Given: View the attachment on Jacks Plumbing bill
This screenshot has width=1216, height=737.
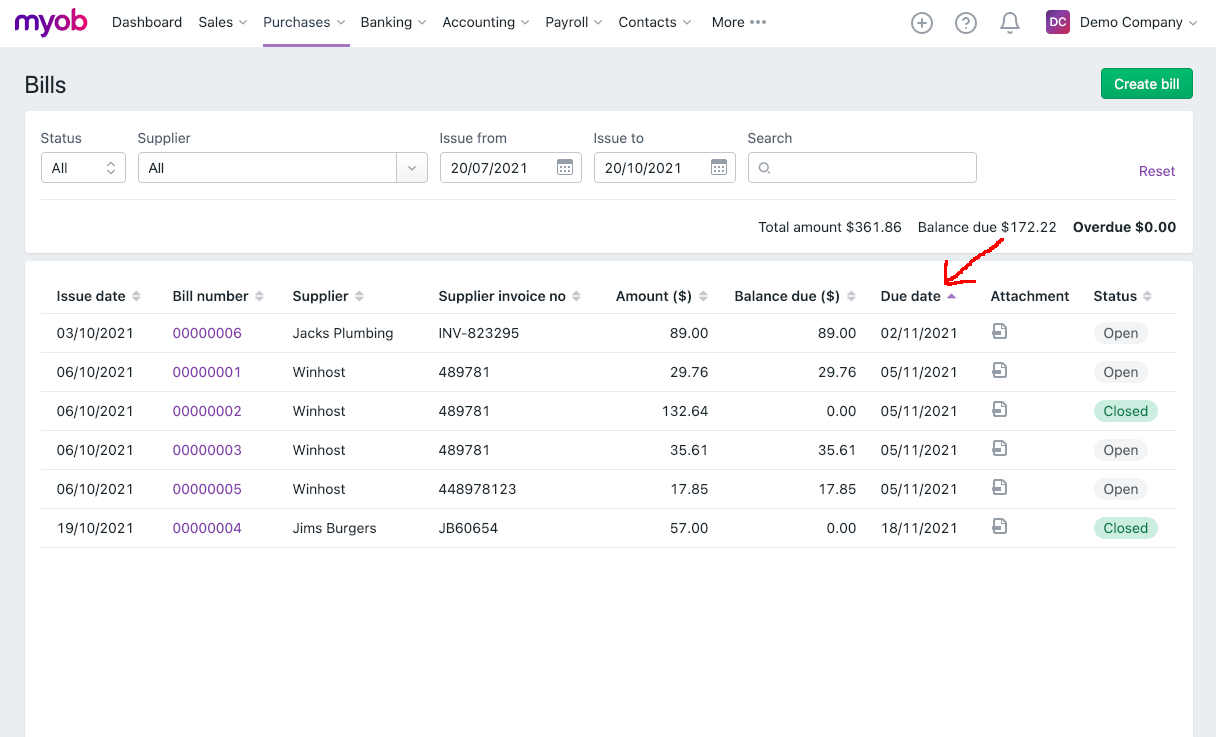Looking at the screenshot, I should (x=999, y=332).
